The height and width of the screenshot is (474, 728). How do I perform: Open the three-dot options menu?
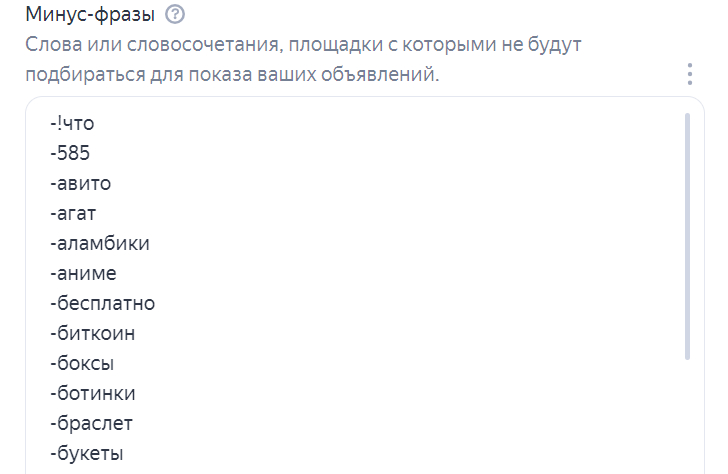(x=689, y=75)
